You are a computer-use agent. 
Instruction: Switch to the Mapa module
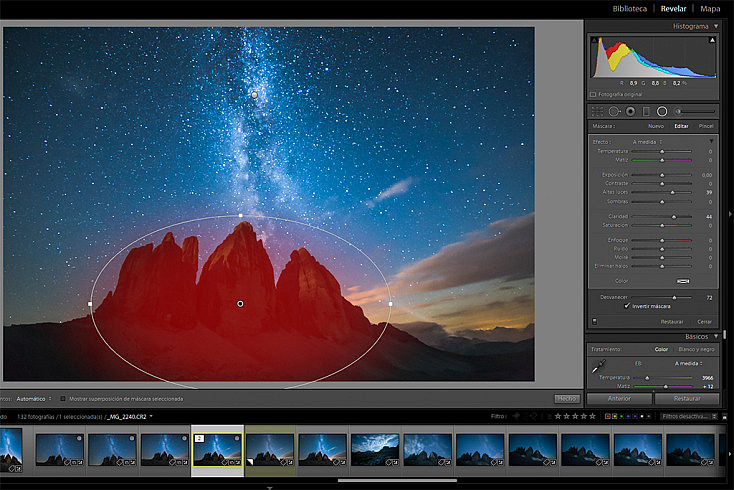pyautogui.click(x=710, y=8)
